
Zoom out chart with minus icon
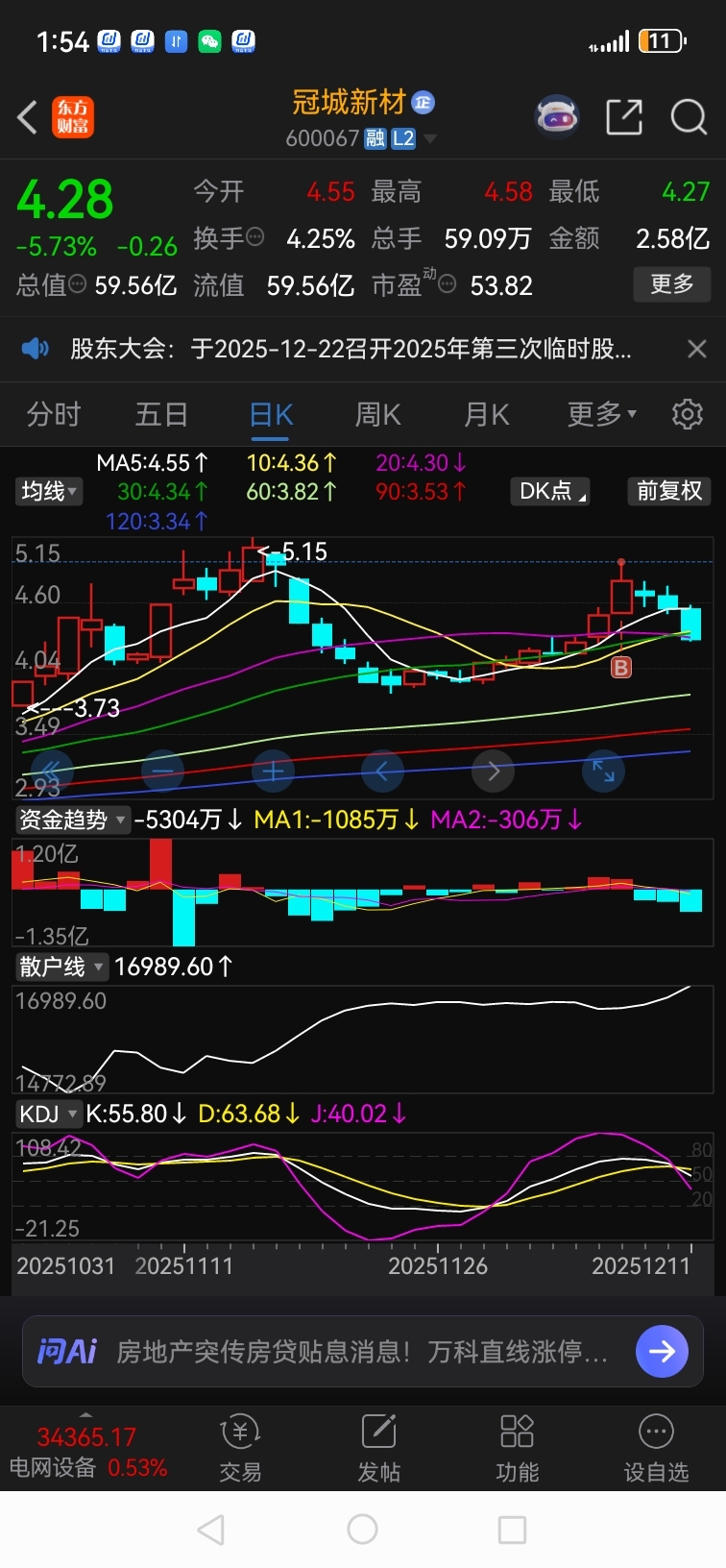point(162,771)
